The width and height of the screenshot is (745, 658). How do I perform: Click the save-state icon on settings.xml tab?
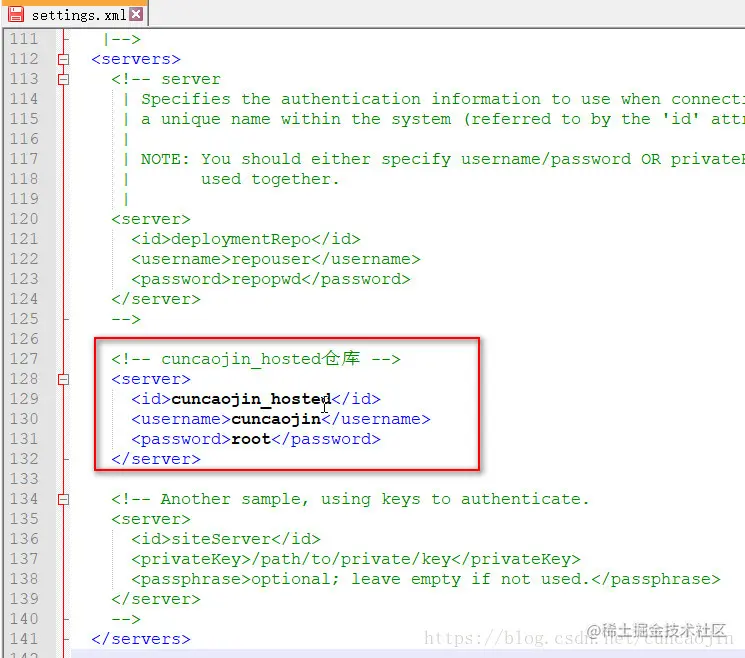point(16,14)
